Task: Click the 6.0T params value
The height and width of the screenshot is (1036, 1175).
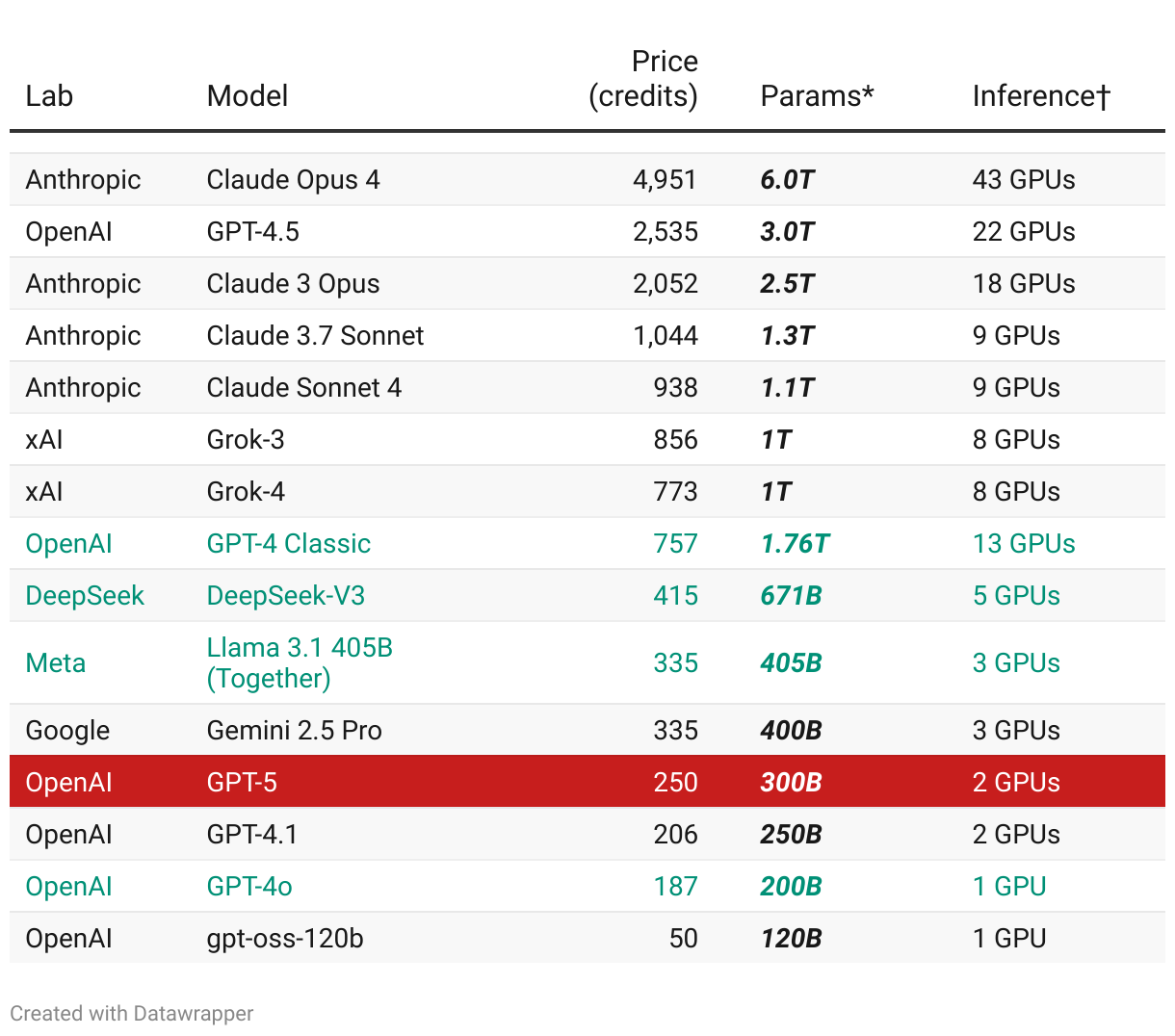Action: tap(787, 180)
